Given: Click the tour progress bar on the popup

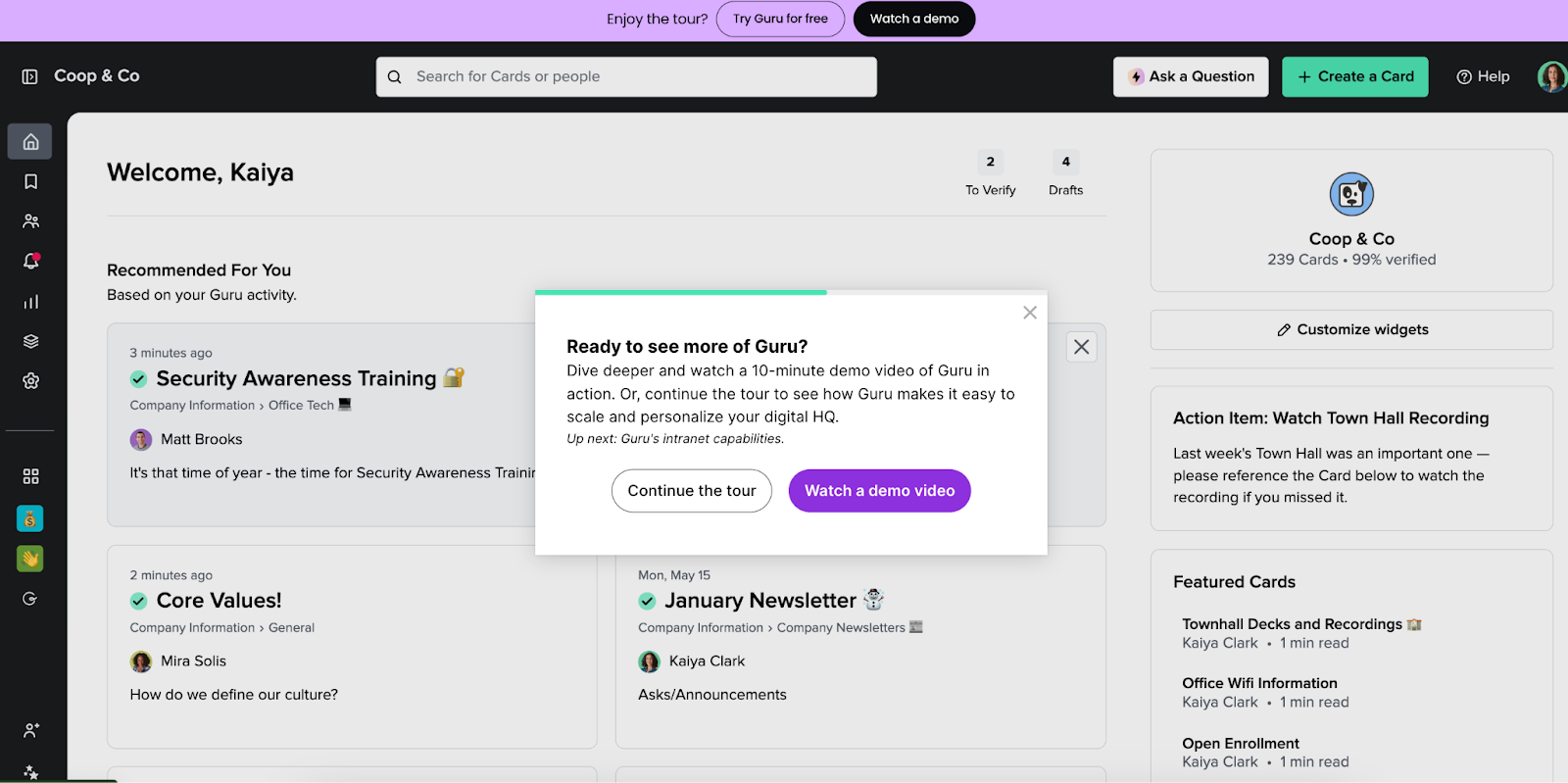Looking at the screenshot, I should (791, 292).
